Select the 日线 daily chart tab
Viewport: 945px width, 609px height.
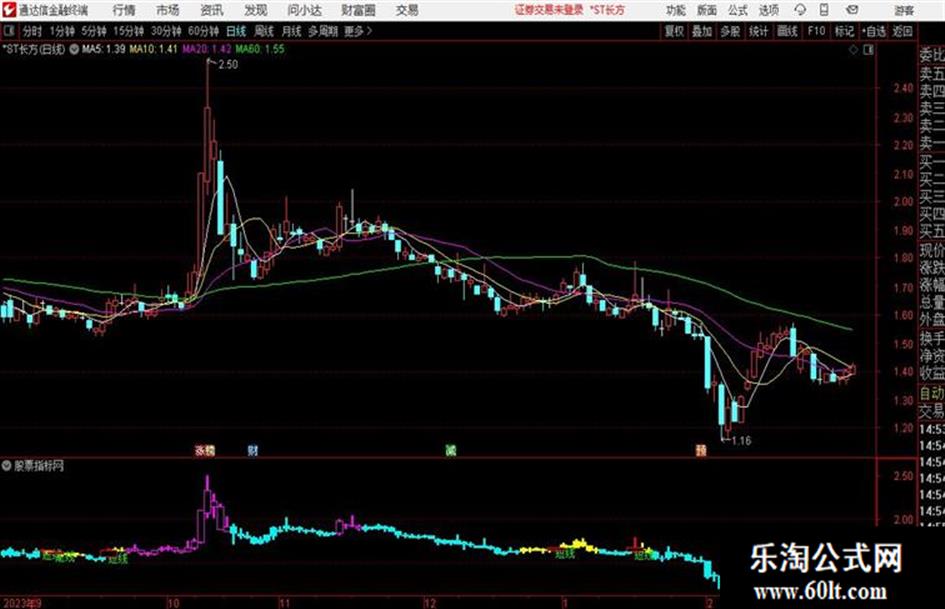[x=236, y=31]
